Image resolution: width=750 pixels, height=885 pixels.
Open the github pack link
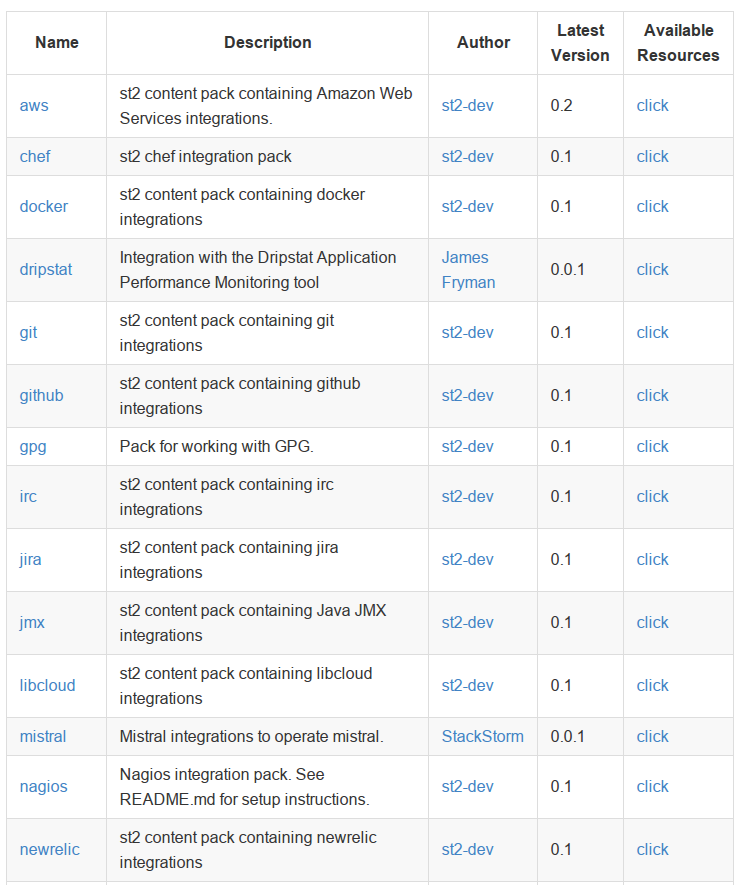pyautogui.click(x=41, y=396)
